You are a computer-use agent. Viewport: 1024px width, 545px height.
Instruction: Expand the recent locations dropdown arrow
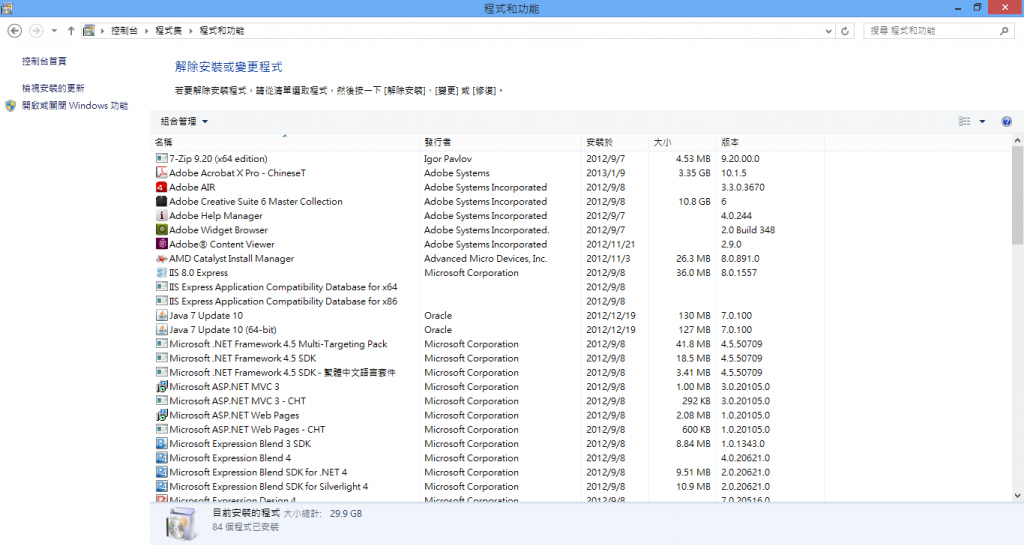coord(54,31)
